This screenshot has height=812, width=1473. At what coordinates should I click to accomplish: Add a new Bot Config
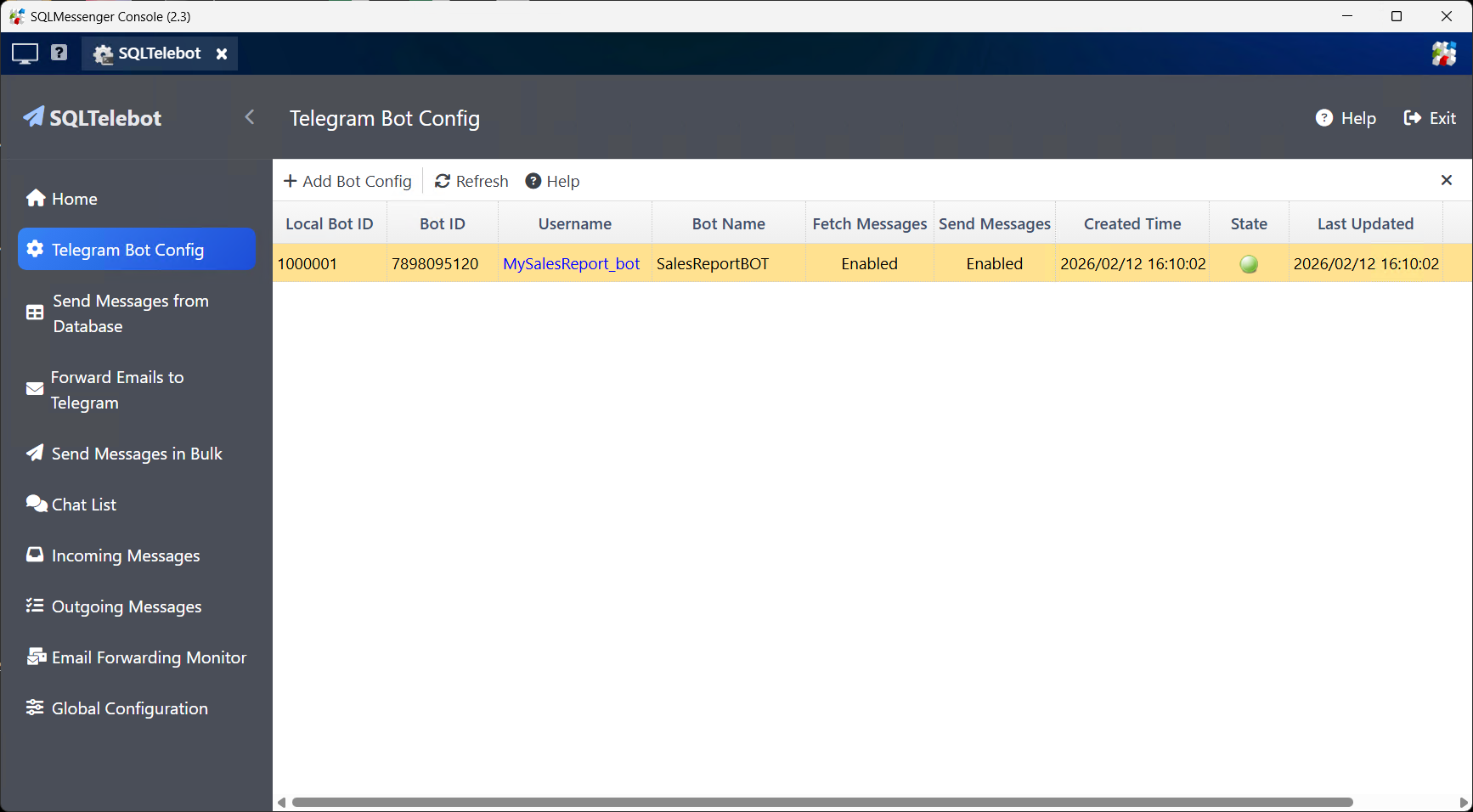point(347,180)
